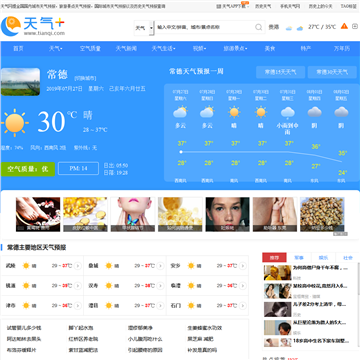This screenshot has width=360, height=360.
Task: Click the green 空气质量：优 button
Action: point(28,169)
